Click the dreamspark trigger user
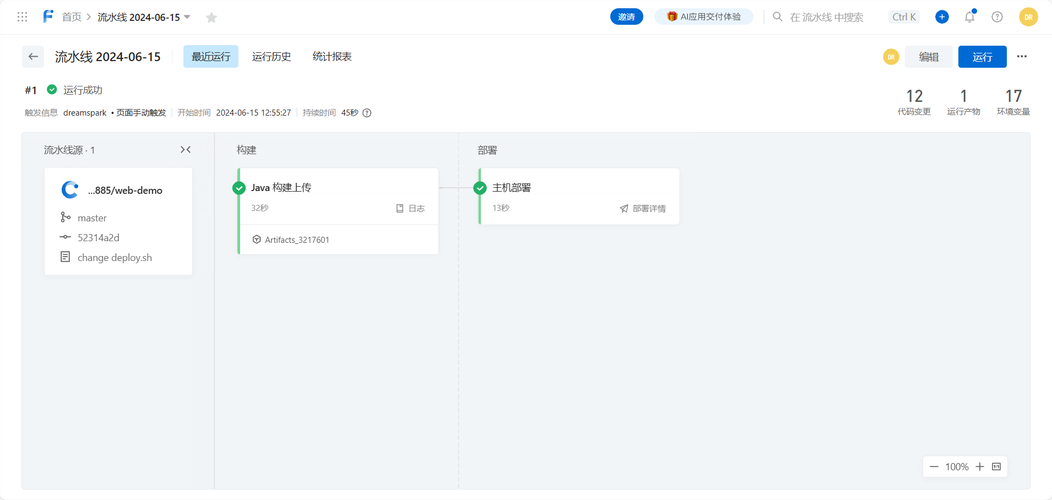The image size is (1052, 500). pyautogui.click(x=85, y=113)
